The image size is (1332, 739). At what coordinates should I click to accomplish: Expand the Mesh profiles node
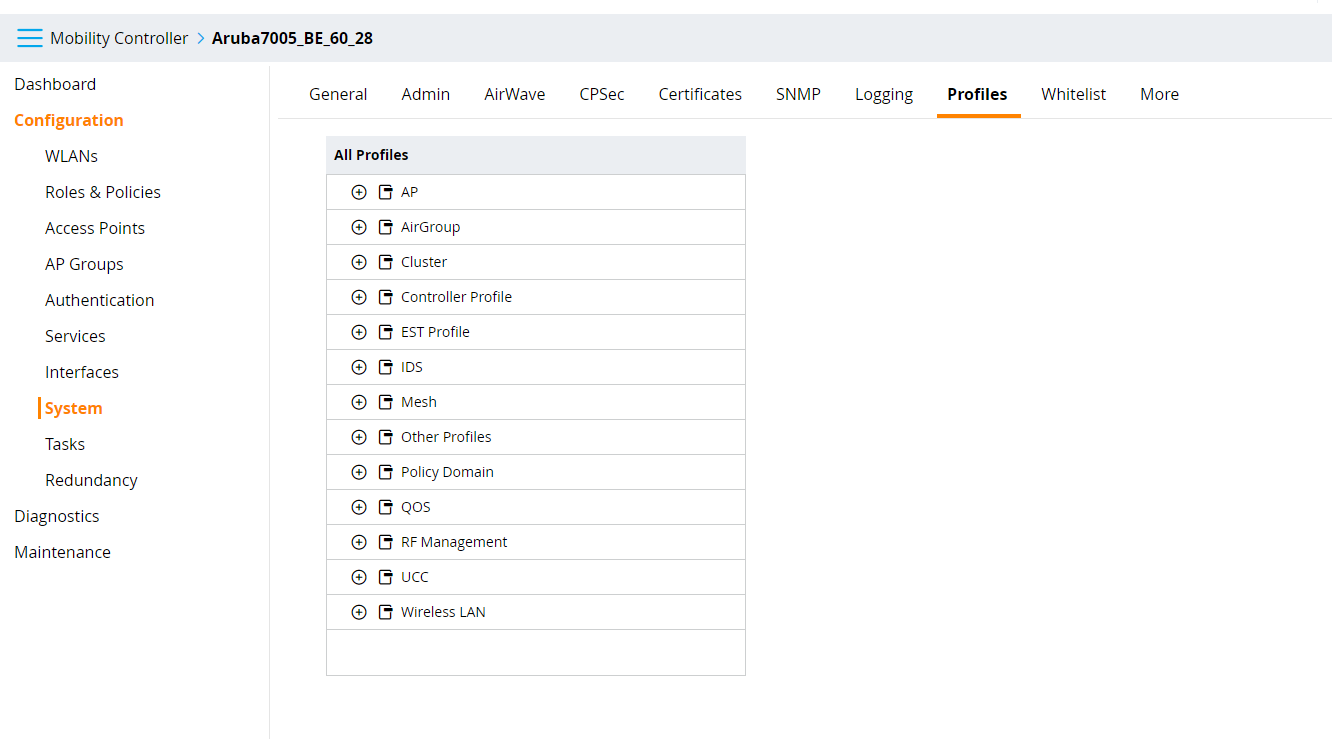359,402
